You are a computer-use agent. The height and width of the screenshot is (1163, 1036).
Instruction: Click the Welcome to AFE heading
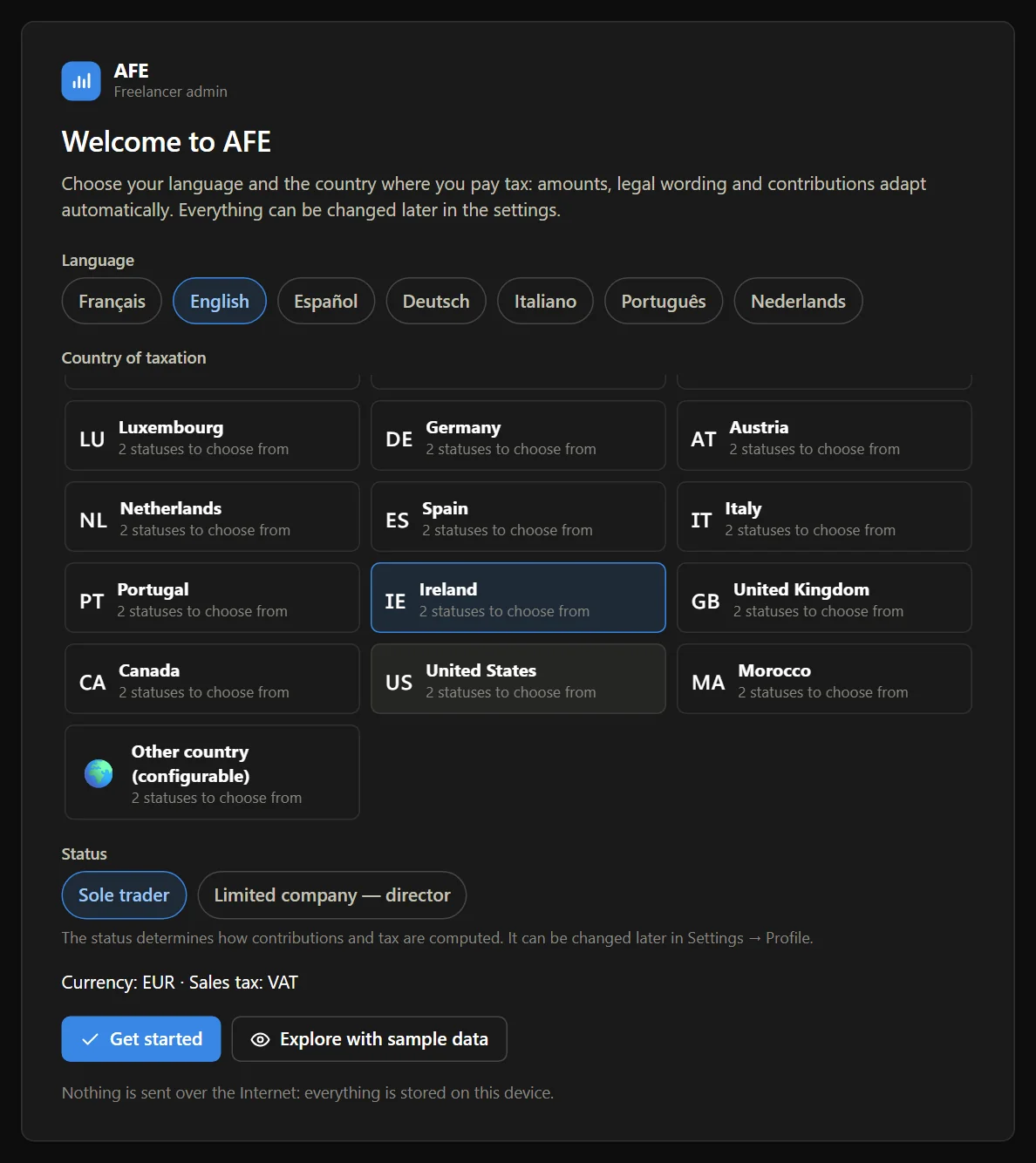pyautogui.click(x=167, y=141)
